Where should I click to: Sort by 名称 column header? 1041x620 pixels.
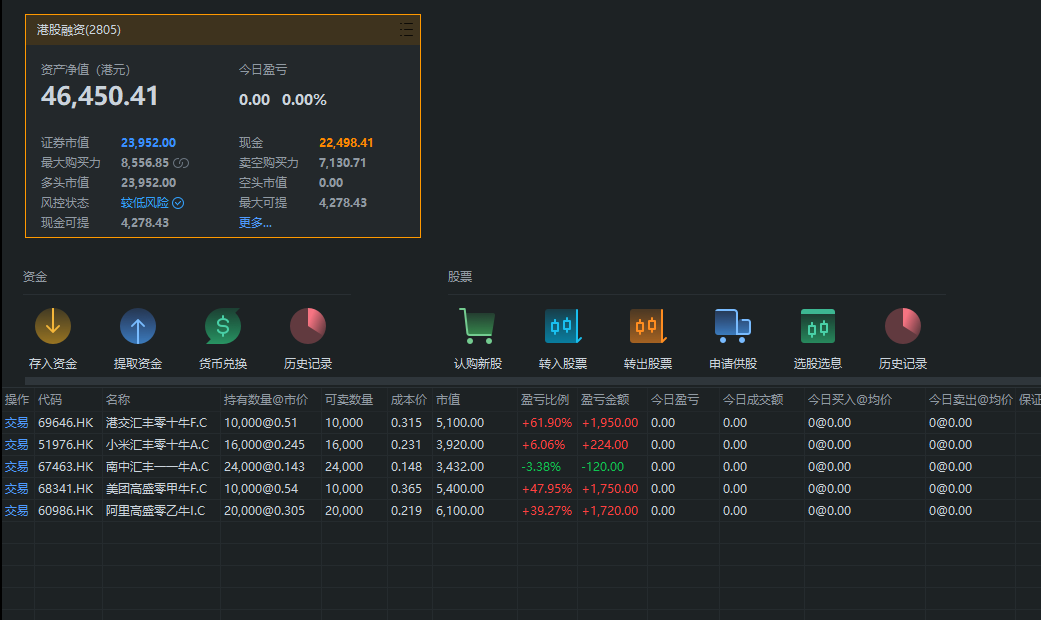[118, 400]
